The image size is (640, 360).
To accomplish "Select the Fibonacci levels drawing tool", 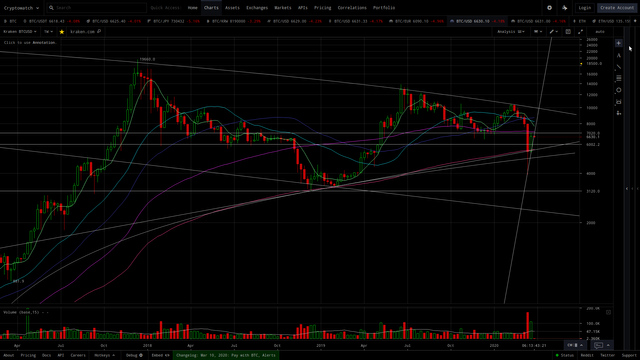I will 619,78.
